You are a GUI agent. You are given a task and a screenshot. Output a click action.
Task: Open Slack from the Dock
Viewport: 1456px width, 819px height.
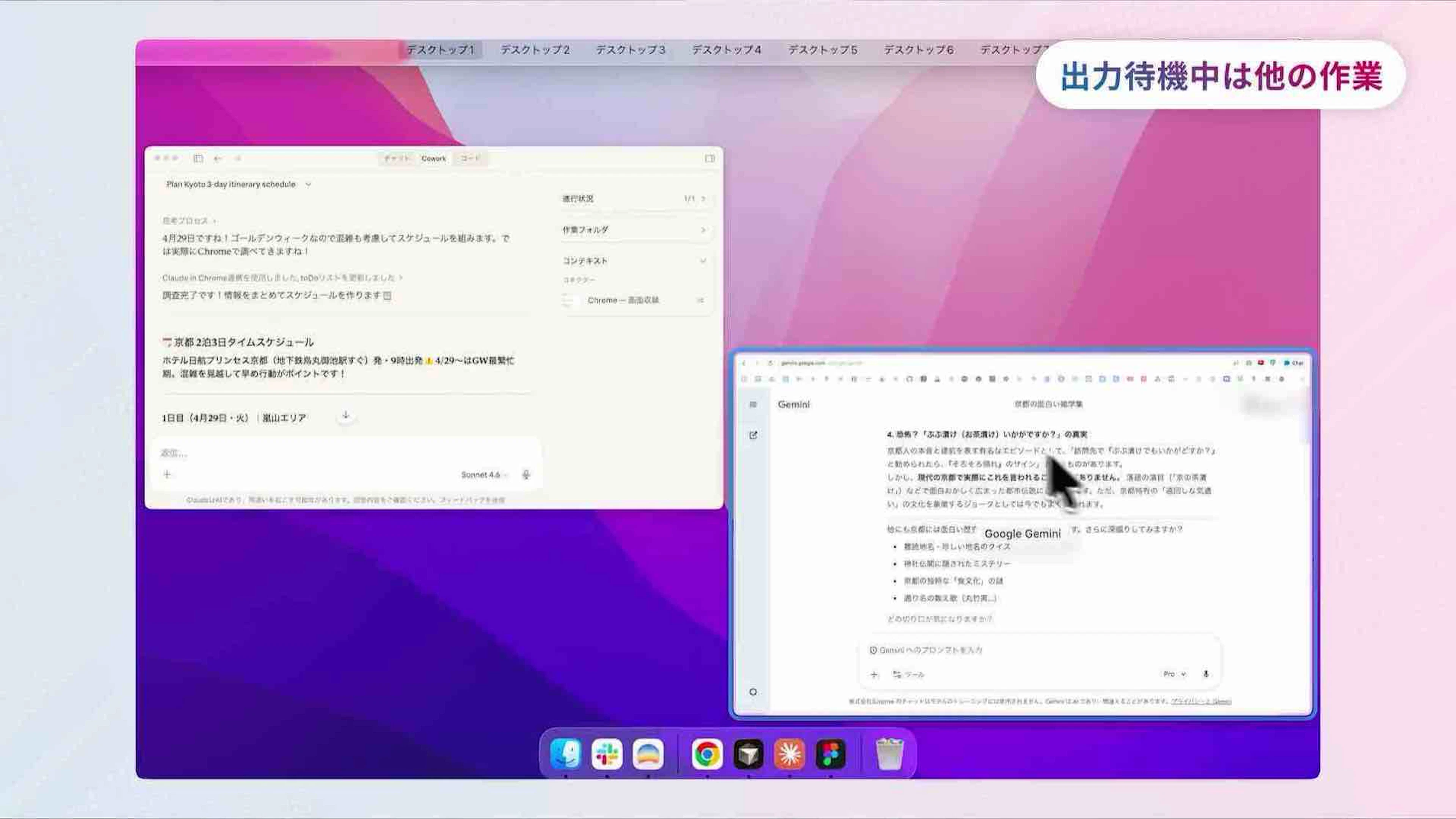pyautogui.click(x=607, y=754)
